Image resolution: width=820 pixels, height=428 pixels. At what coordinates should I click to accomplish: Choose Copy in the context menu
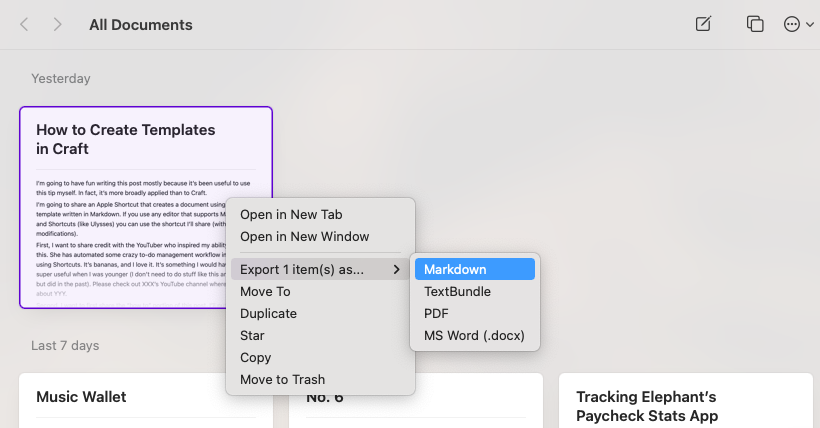pos(320,357)
